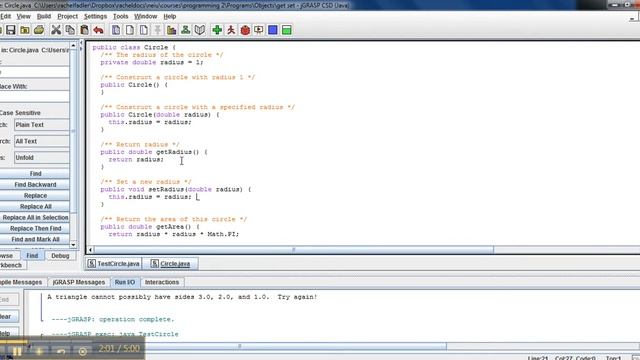Open the Settings menu
This screenshot has height=360, width=640.
(x=95, y=16)
